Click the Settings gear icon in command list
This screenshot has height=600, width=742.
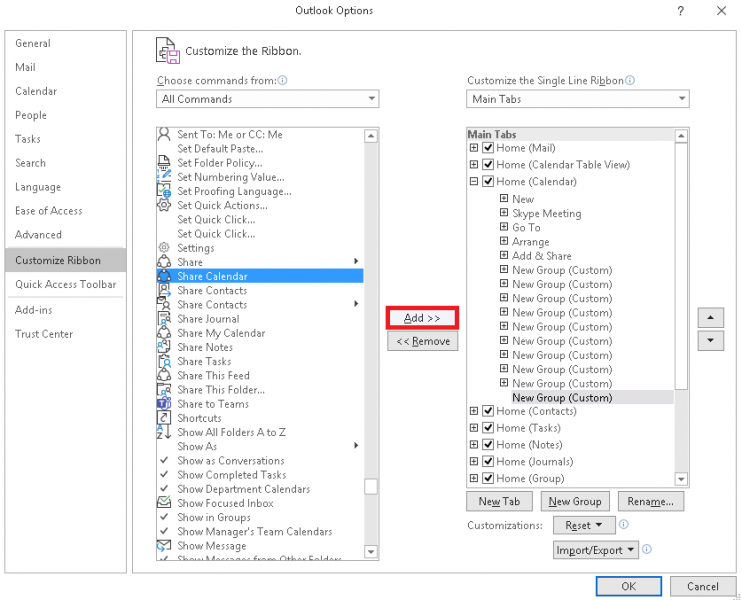tap(164, 247)
